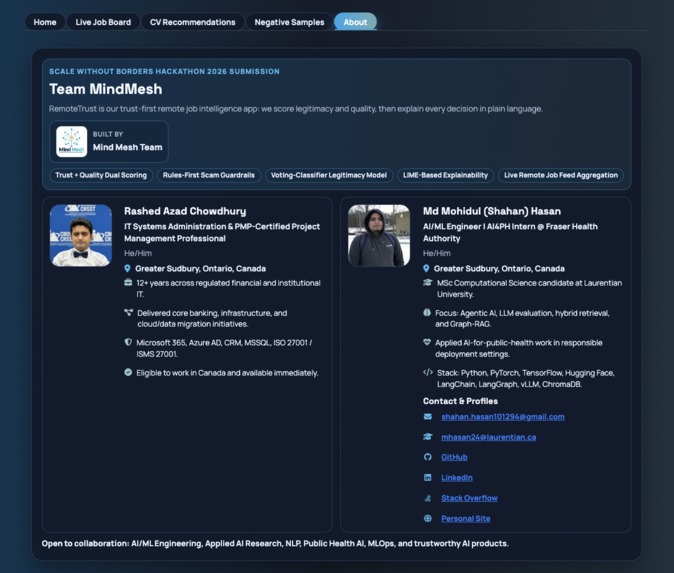The width and height of the screenshot is (674, 573).
Task: Click Md Mohidul Hasan's profile photo
Action: point(379,236)
